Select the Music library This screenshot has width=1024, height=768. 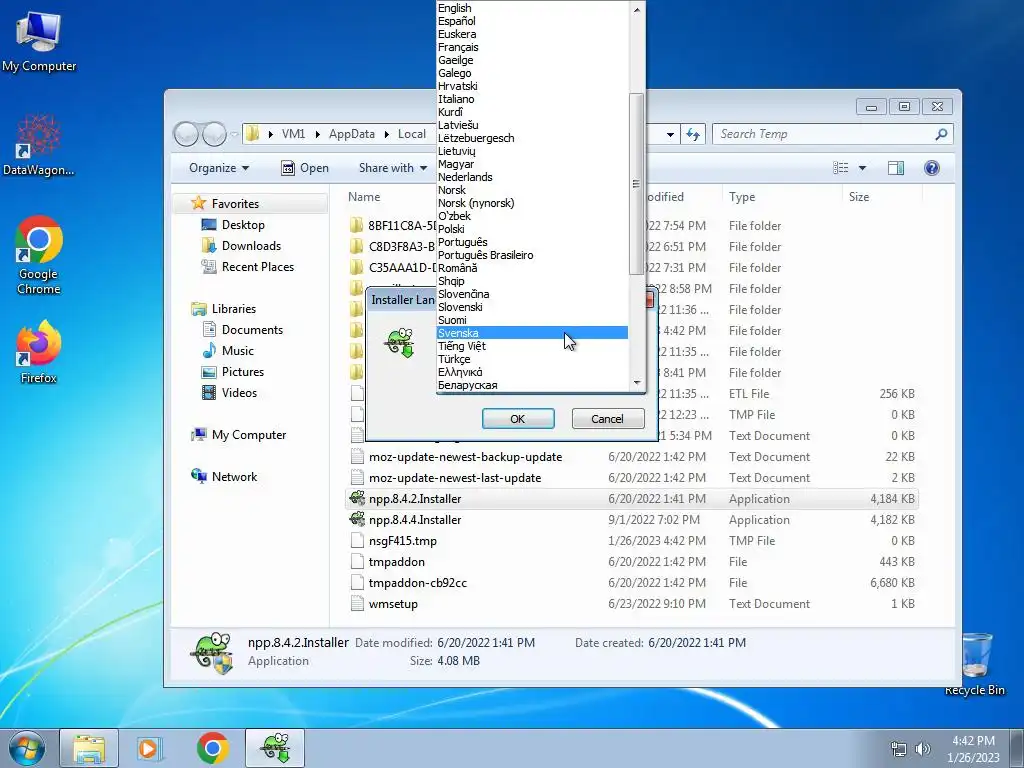tap(237, 351)
